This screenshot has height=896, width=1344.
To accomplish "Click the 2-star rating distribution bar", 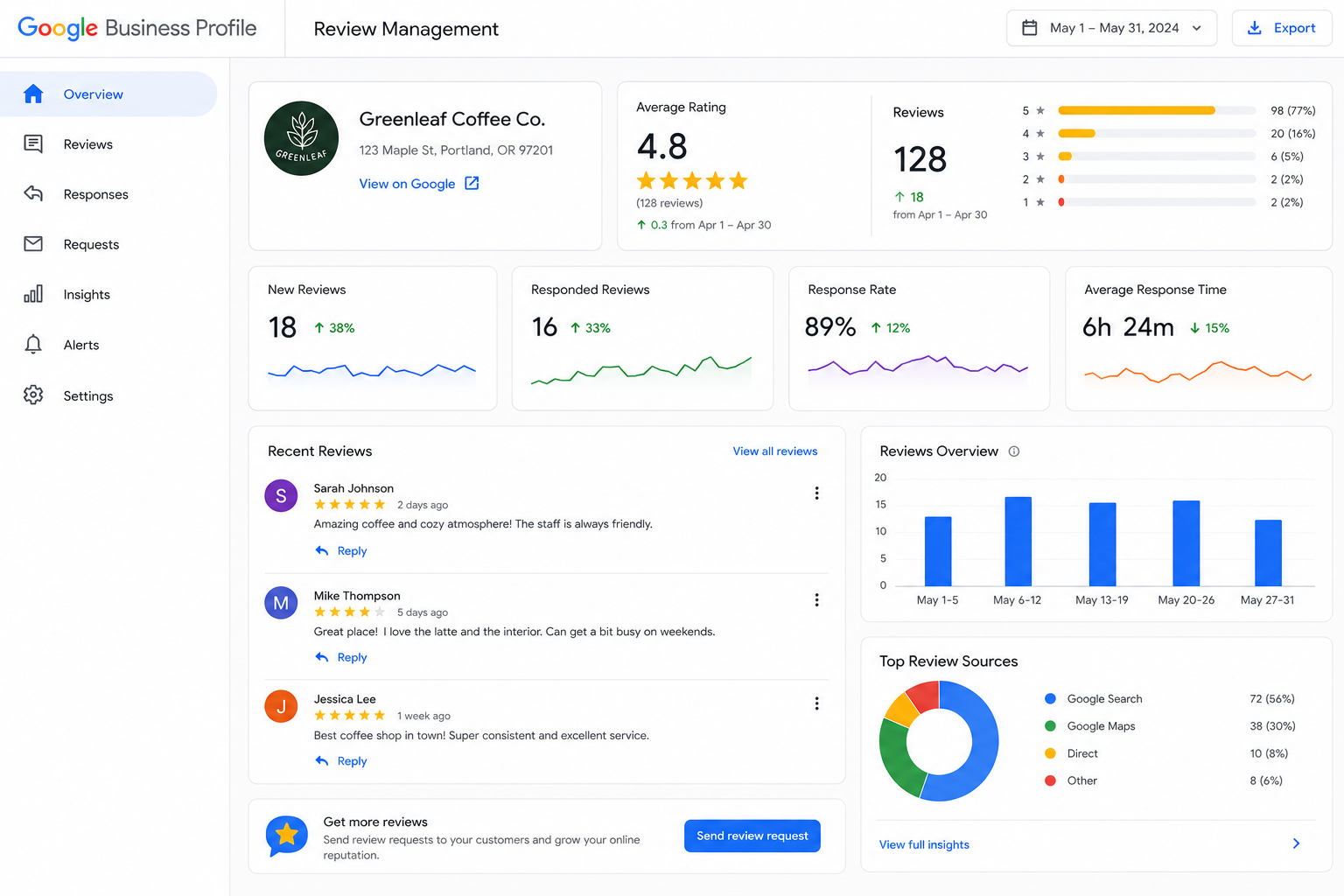I will (x=1157, y=178).
